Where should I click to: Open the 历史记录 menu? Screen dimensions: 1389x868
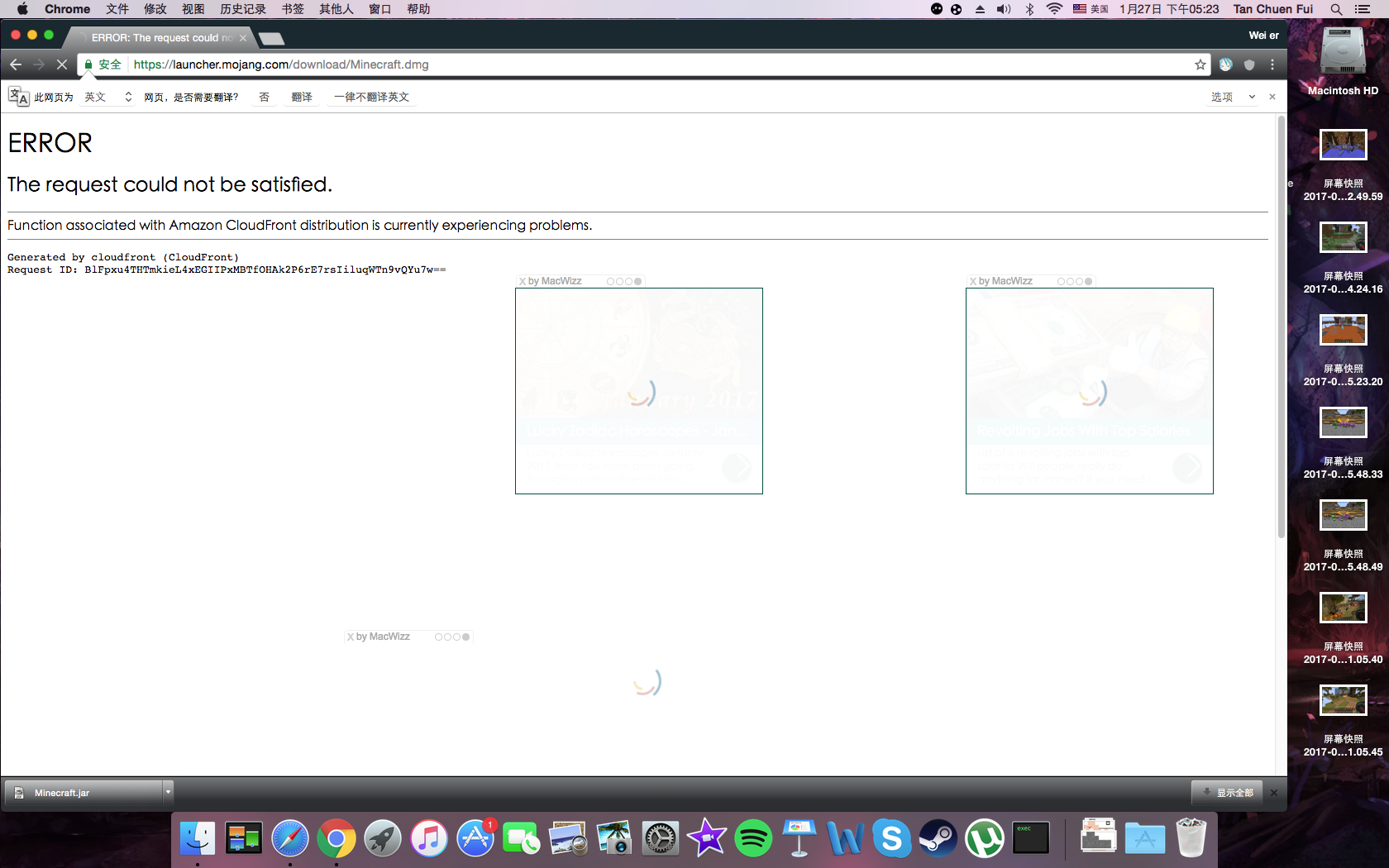tap(243, 9)
